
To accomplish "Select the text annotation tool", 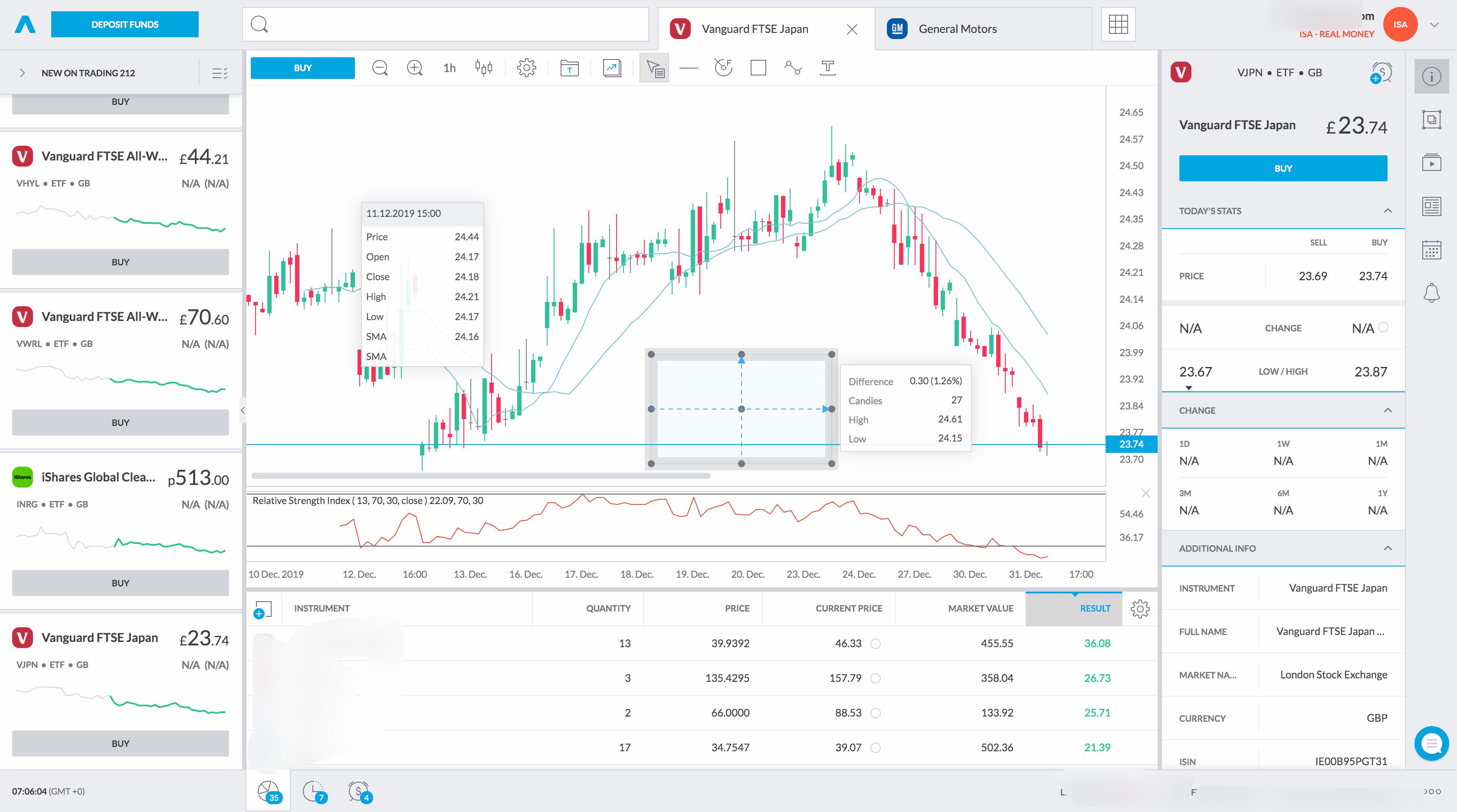I will [x=827, y=68].
